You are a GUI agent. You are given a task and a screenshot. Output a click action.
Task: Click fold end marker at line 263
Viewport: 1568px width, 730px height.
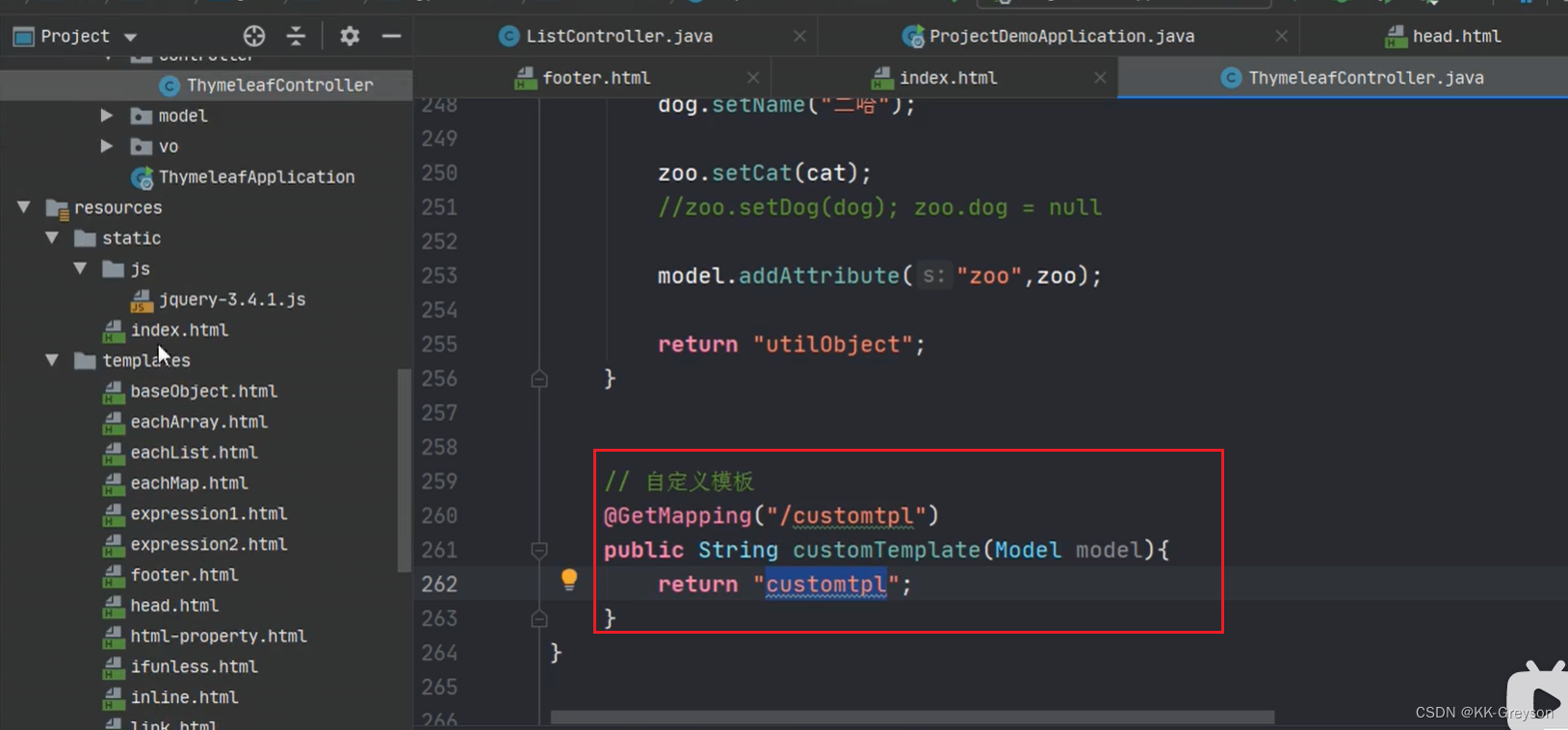(x=539, y=618)
